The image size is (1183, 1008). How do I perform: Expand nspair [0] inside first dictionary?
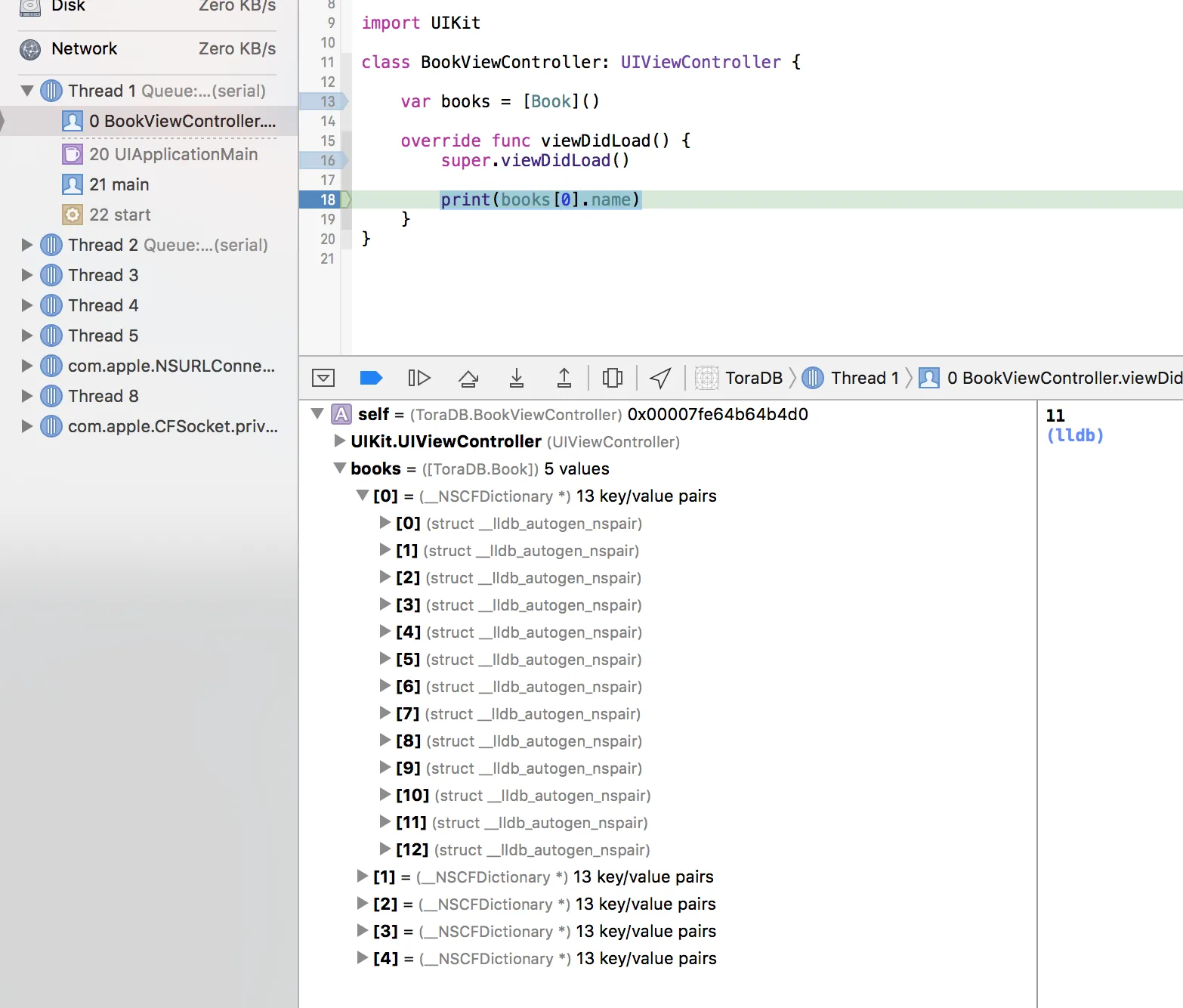385,523
